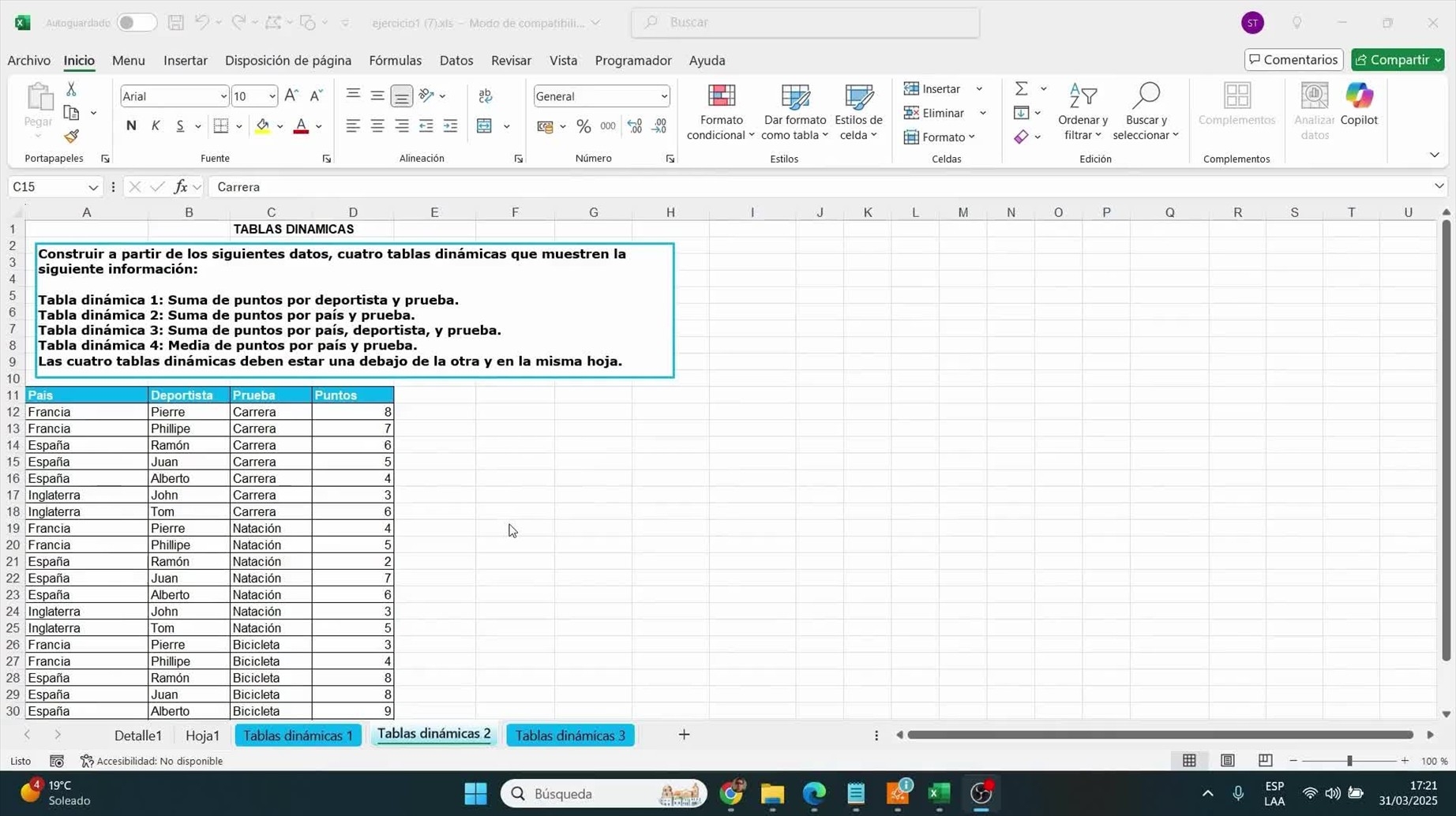
Task: Toggle italic formatting with K
Action: point(156,126)
